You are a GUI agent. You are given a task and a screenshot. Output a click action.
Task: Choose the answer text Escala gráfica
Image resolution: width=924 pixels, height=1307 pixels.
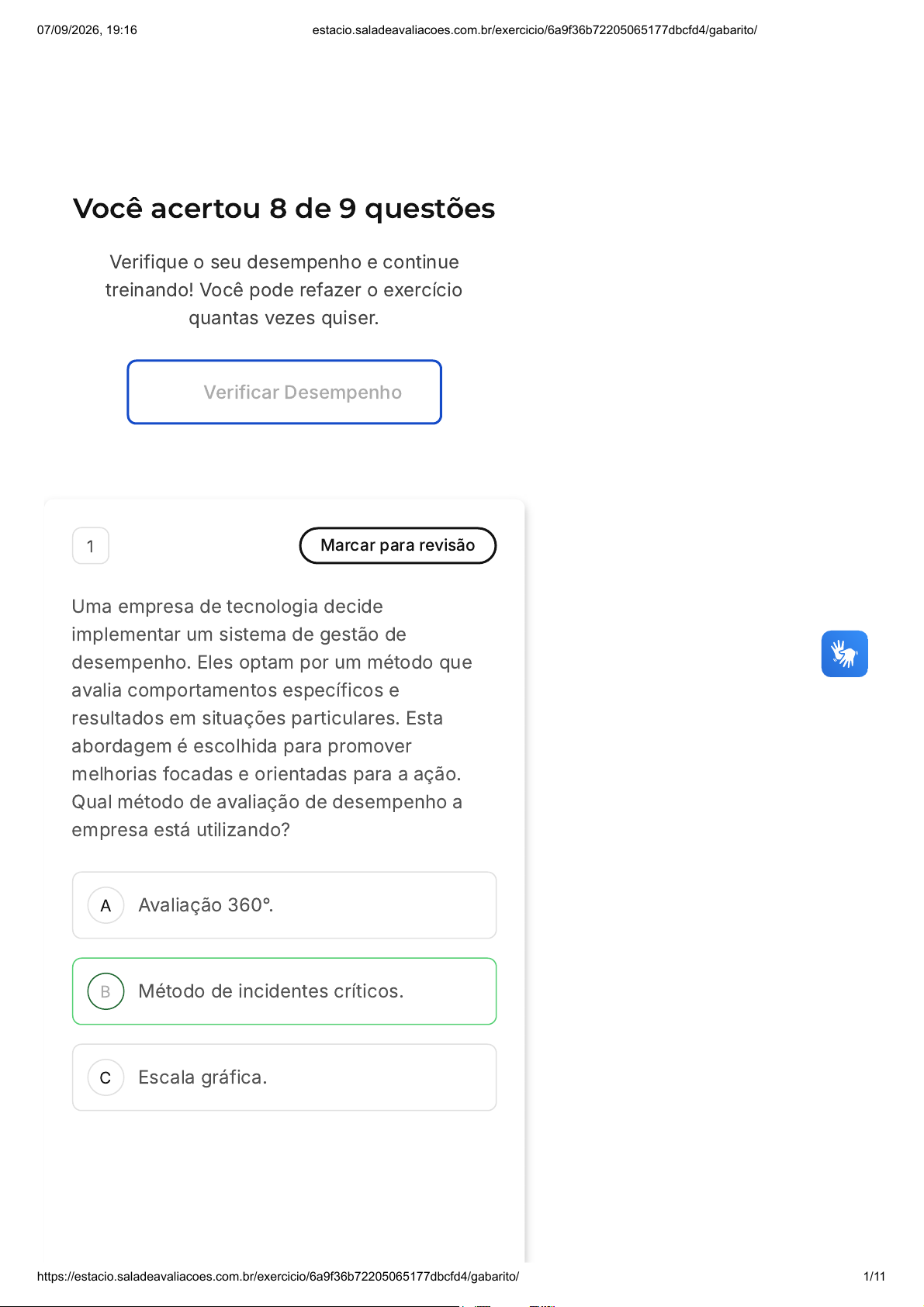(202, 1077)
